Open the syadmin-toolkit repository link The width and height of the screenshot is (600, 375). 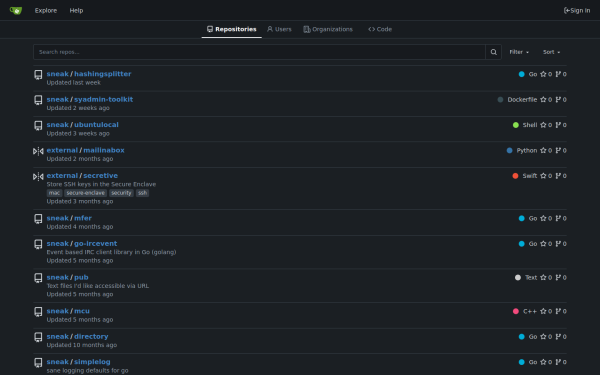(x=104, y=99)
